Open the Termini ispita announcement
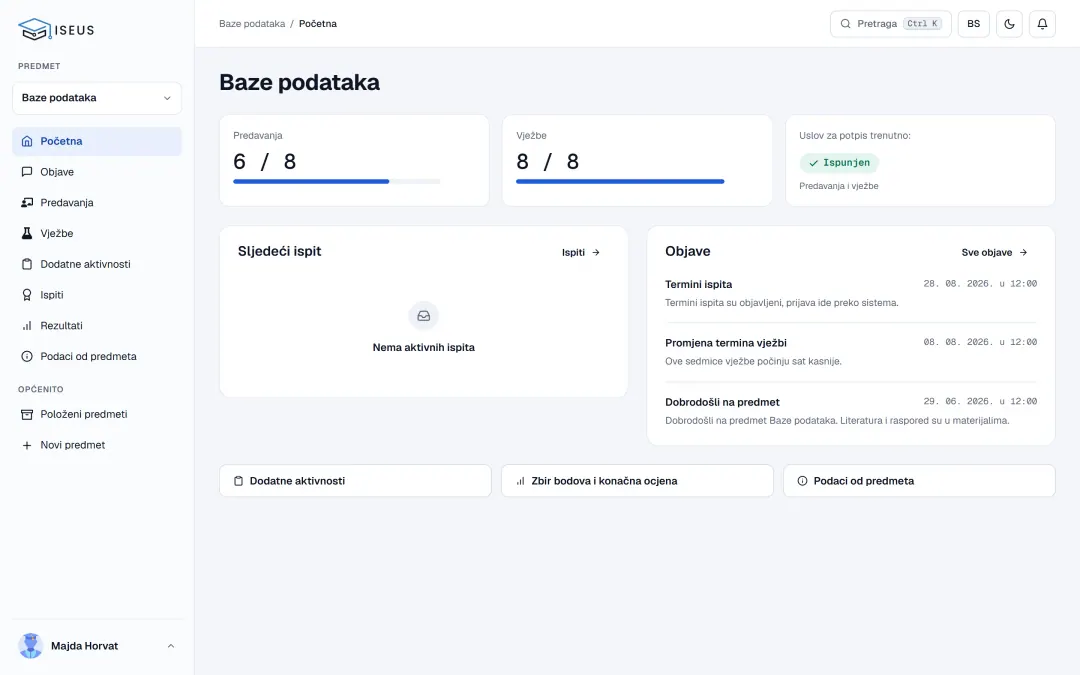The width and height of the screenshot is (1080, 675). tap(851, 293)
